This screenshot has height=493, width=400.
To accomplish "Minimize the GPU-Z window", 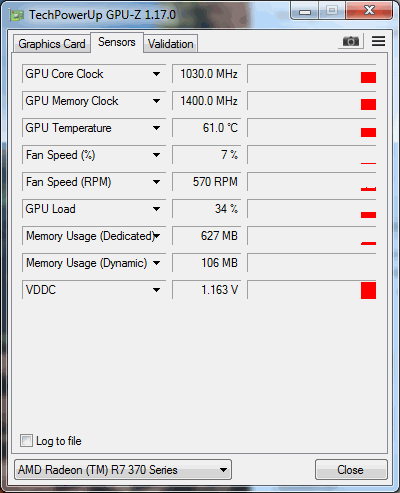I will [305, 11].
